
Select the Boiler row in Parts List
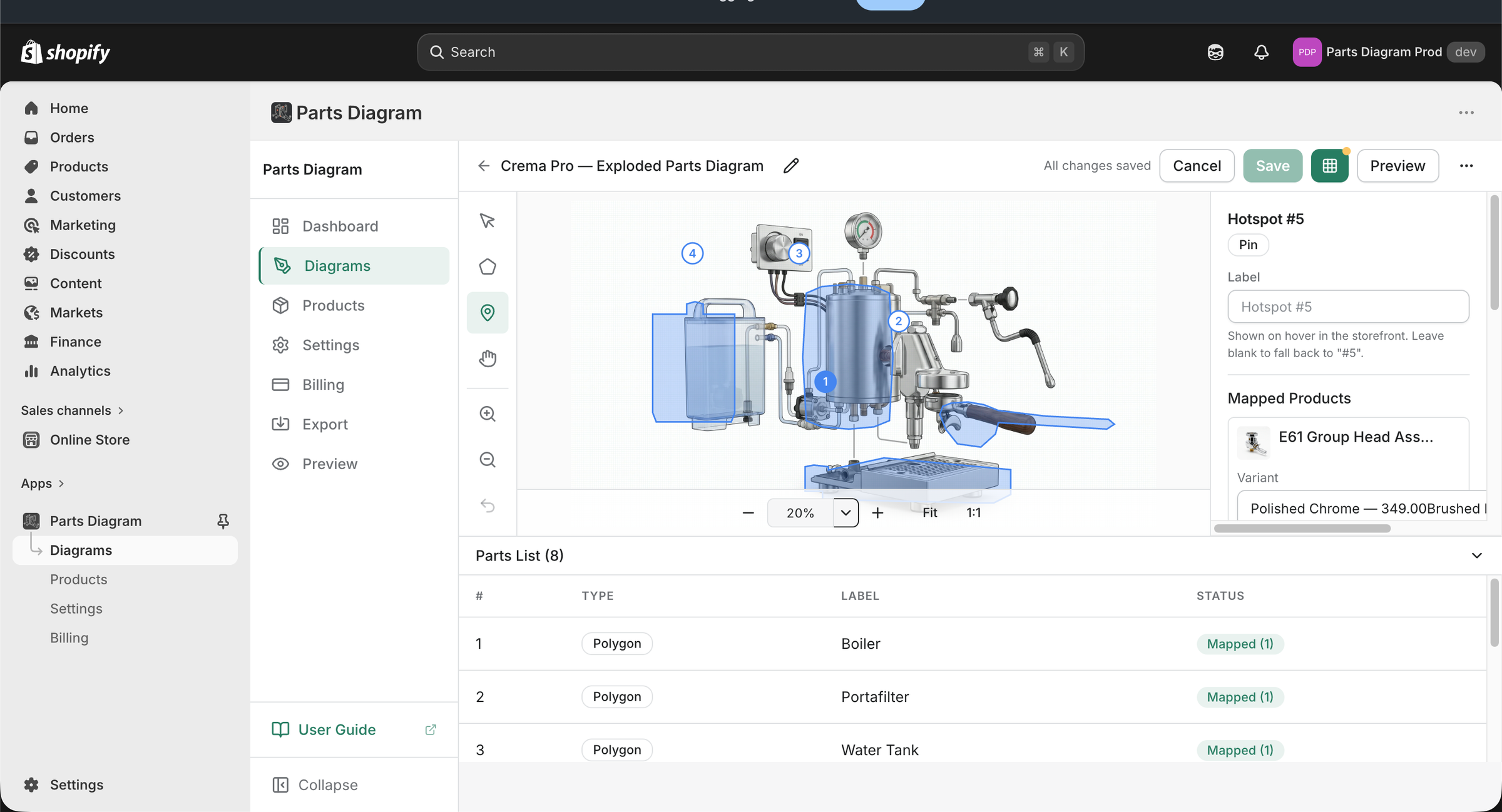tap(973, 644)
